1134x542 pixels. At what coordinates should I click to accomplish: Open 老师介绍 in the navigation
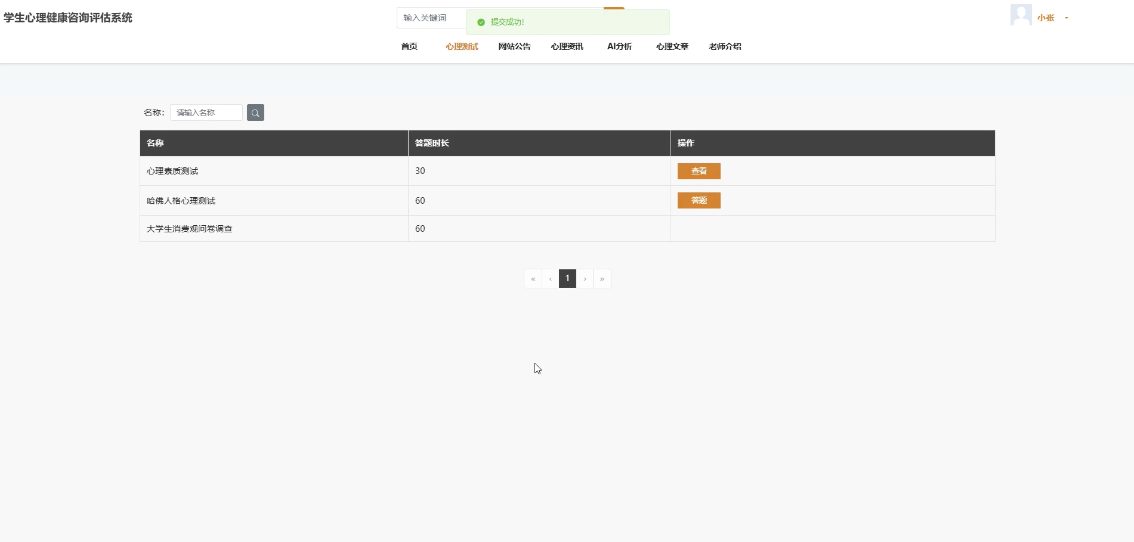(725, 46)
